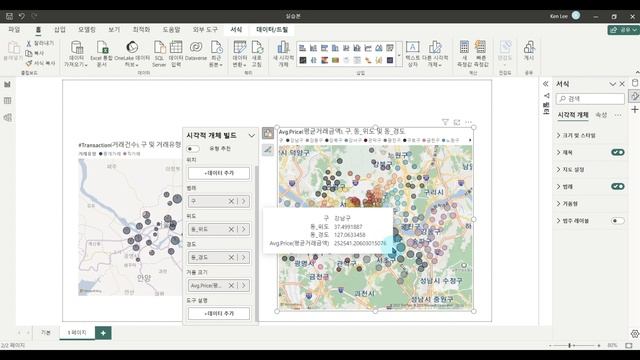640x360 pixels.
Task: Toggle the 유형 추천 switch
Action: click(193, 149)
